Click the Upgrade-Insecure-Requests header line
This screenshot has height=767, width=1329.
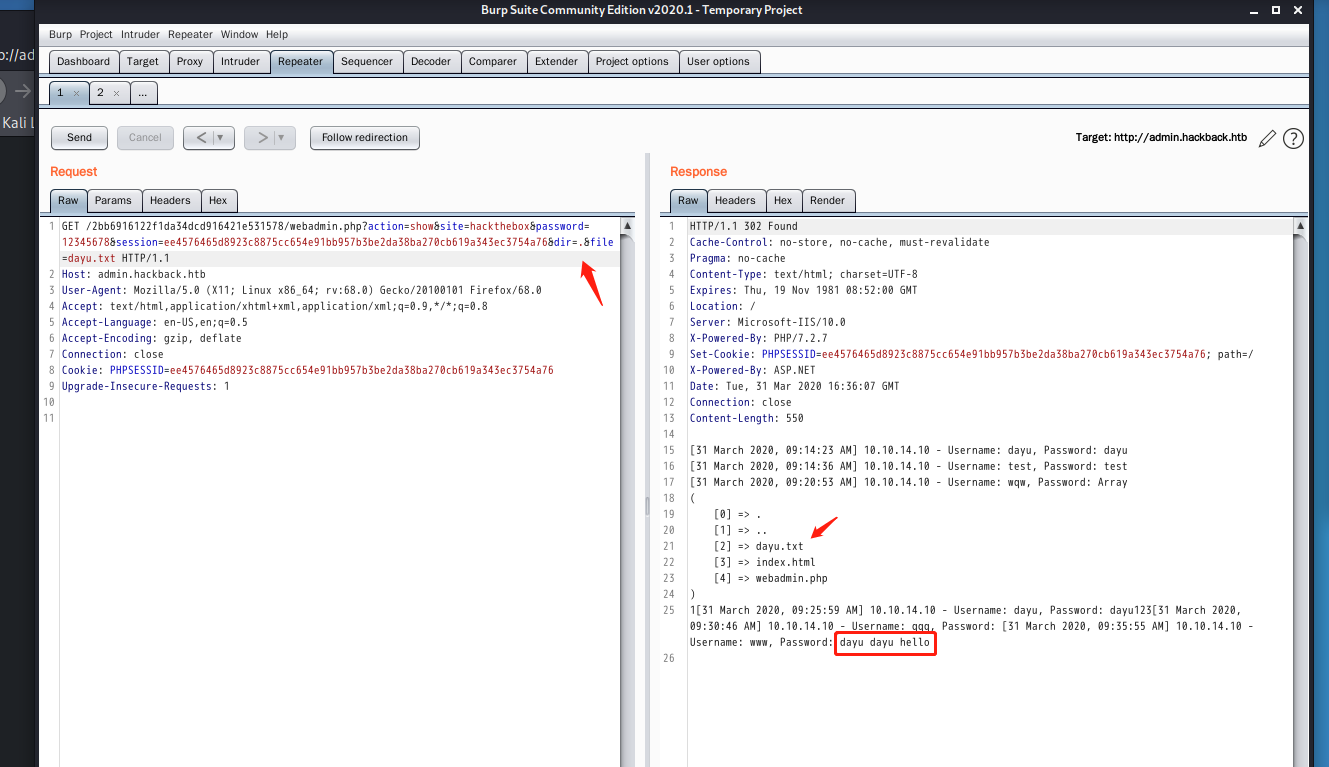click(146, 386)
